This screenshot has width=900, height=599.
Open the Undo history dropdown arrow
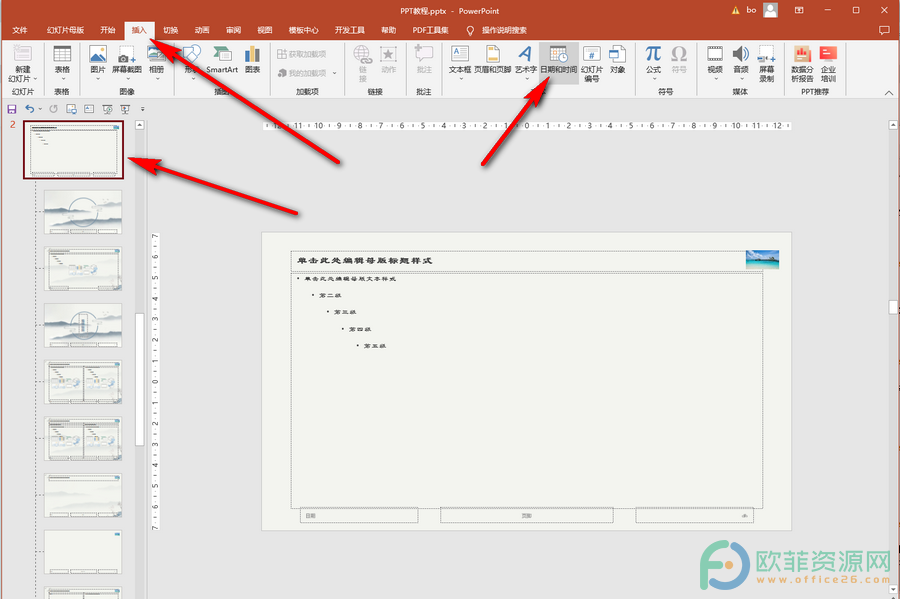[x=40, y=109]
